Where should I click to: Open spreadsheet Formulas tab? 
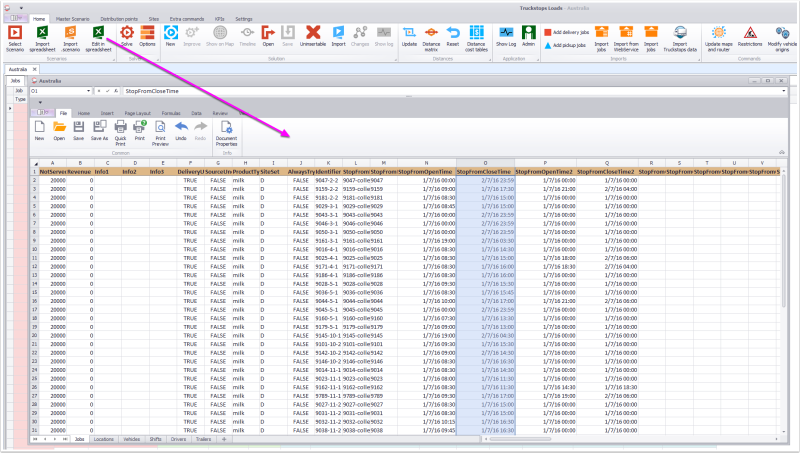171,113
